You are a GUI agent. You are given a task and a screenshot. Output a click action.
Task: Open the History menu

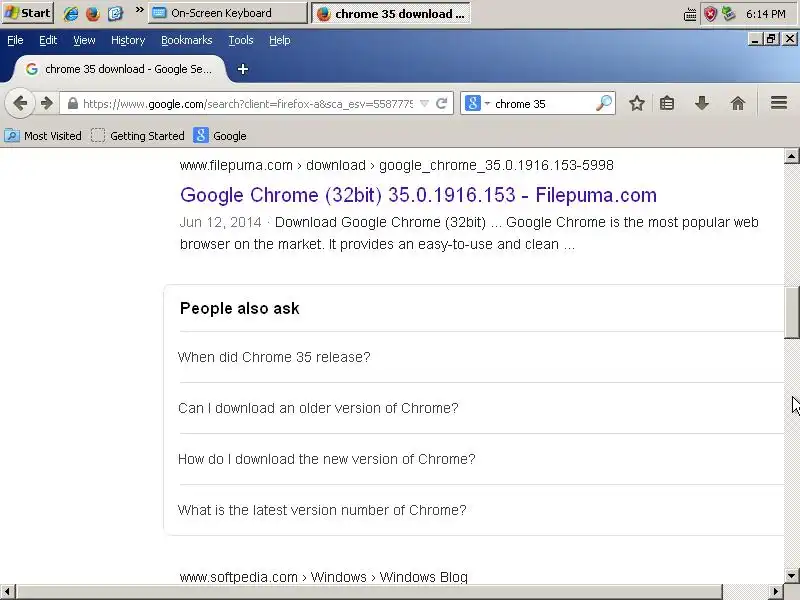point(128,40)
